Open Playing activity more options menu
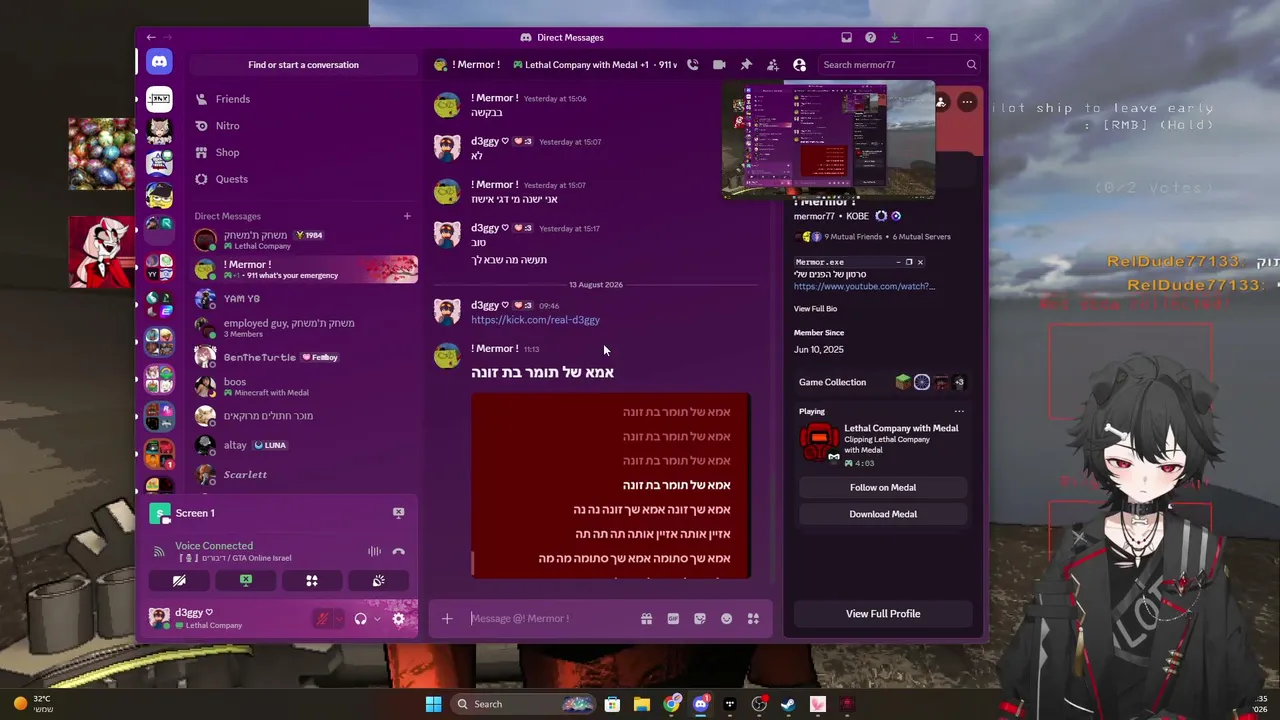 click(959, 411)
